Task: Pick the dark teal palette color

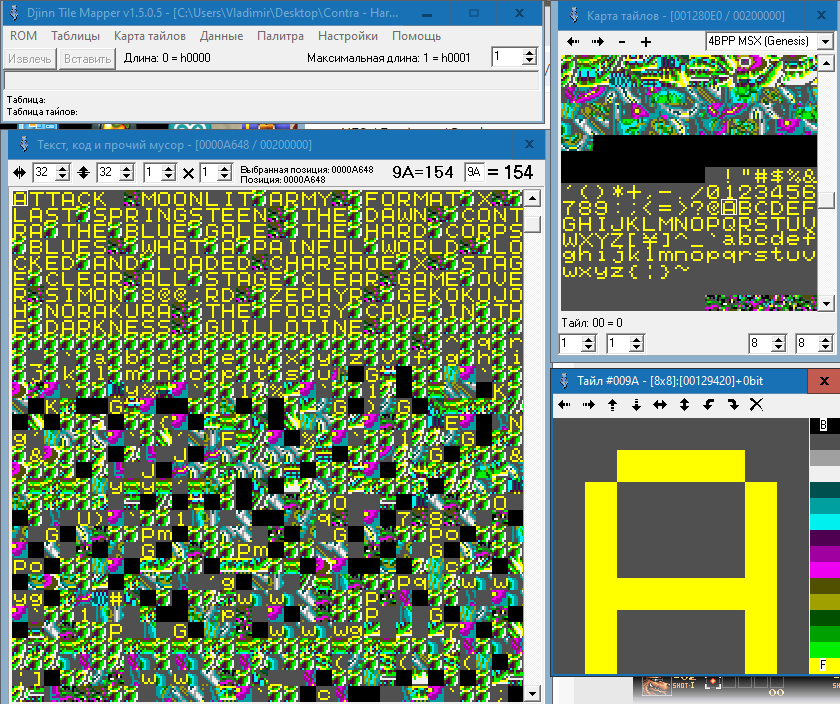Action: click(824, 490)
